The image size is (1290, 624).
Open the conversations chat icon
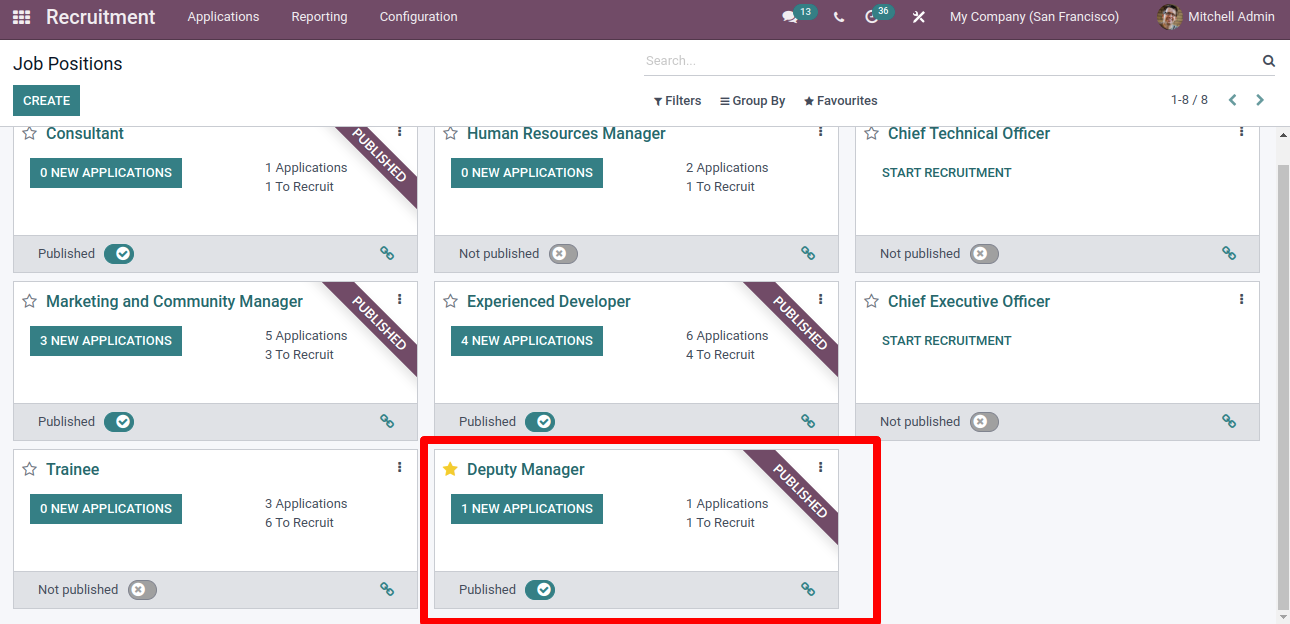click(790, 17)
